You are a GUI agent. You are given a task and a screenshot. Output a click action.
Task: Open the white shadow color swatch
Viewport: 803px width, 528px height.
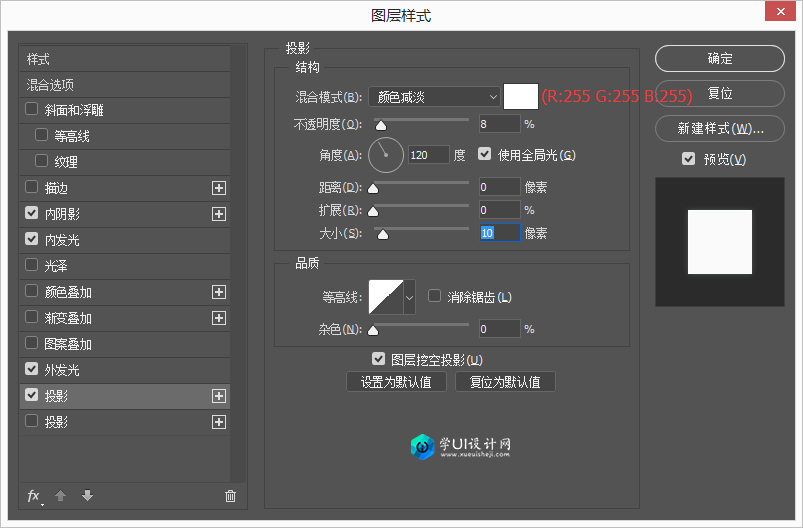tap(520, 96)
